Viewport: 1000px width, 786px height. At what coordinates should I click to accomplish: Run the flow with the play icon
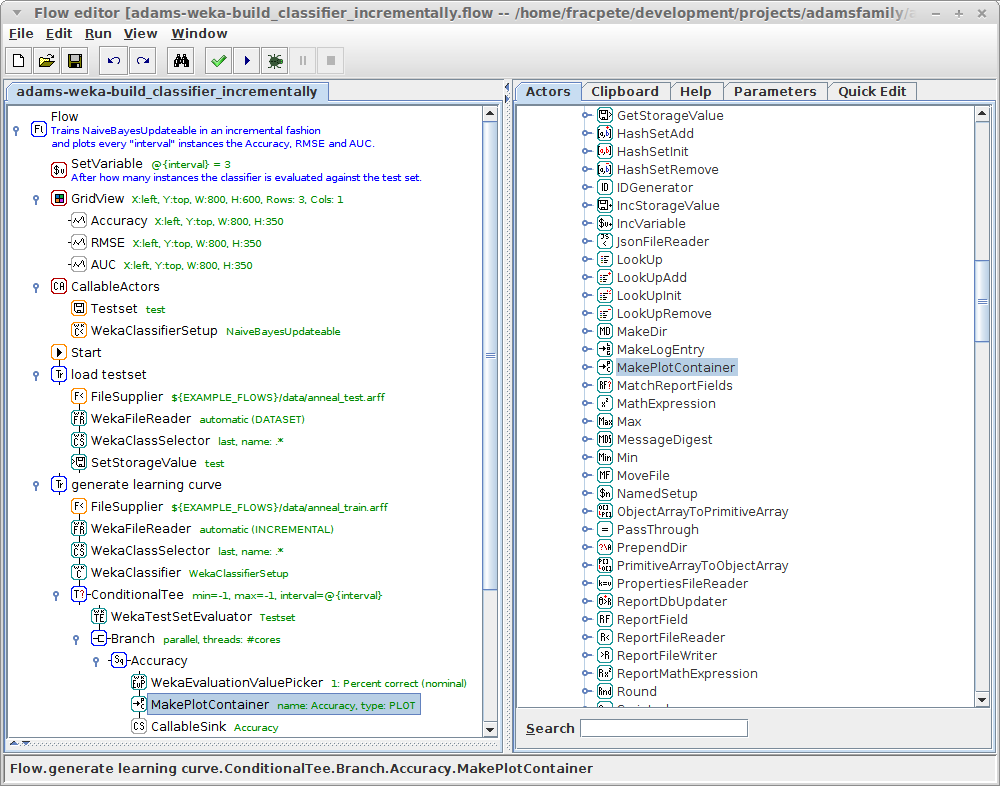click(x=246, y=61)
